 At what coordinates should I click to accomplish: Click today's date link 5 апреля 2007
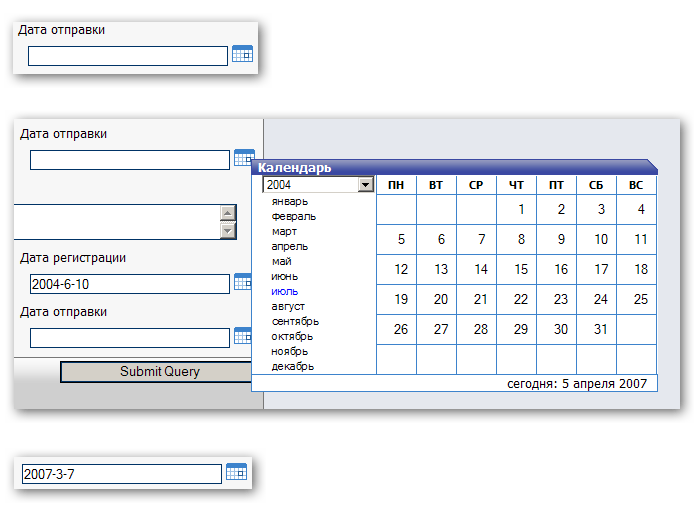[x=577, y=383]
